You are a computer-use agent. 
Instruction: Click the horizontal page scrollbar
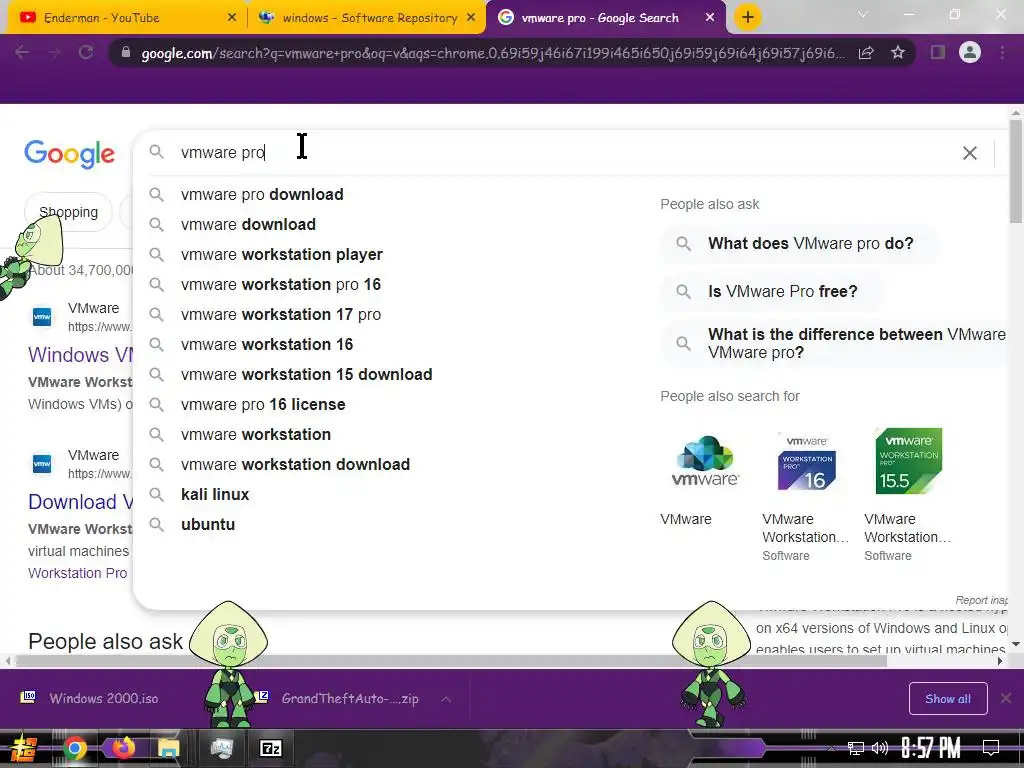pyautogui.click(x=451, y=661)
